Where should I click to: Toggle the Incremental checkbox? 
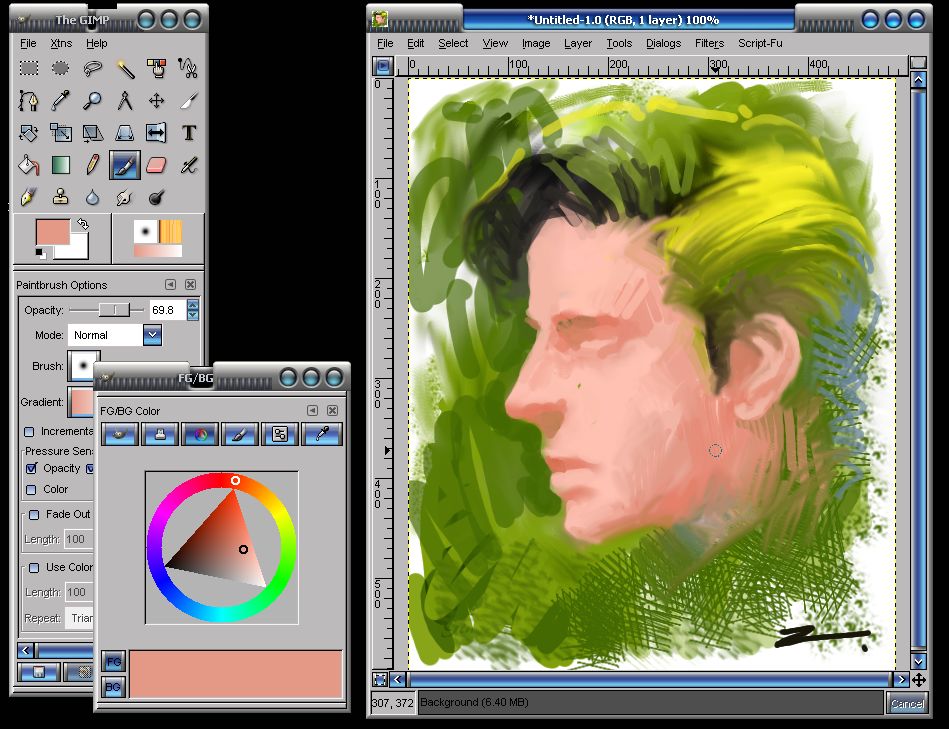pos(29,431)
